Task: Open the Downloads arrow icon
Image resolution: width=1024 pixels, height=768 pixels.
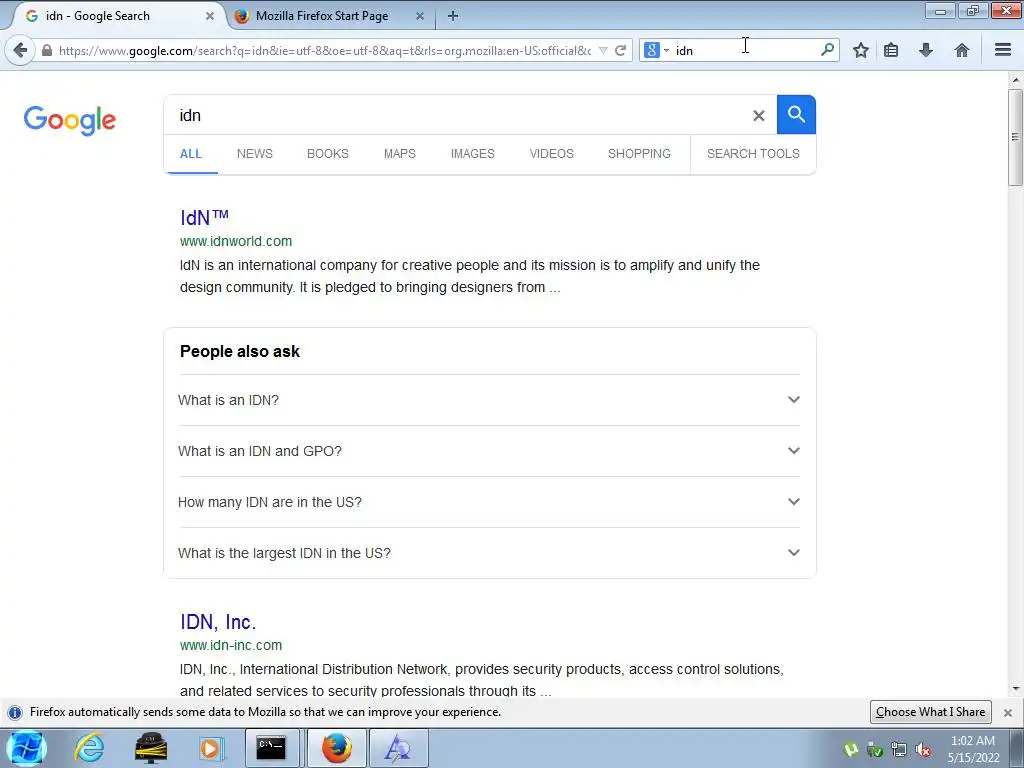Action: point(926,50)
